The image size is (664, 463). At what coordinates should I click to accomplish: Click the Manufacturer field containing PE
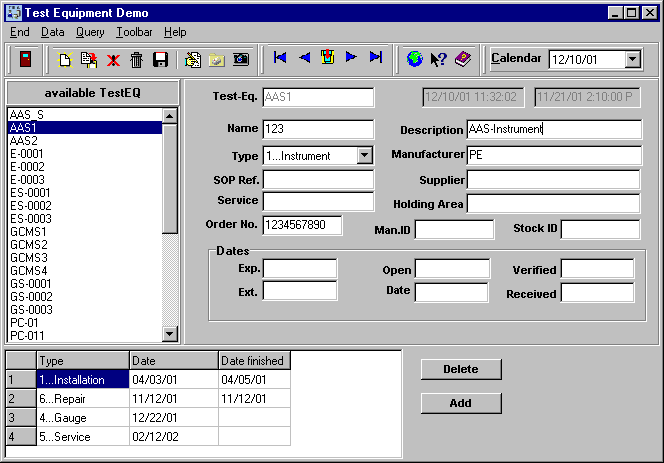554,155
